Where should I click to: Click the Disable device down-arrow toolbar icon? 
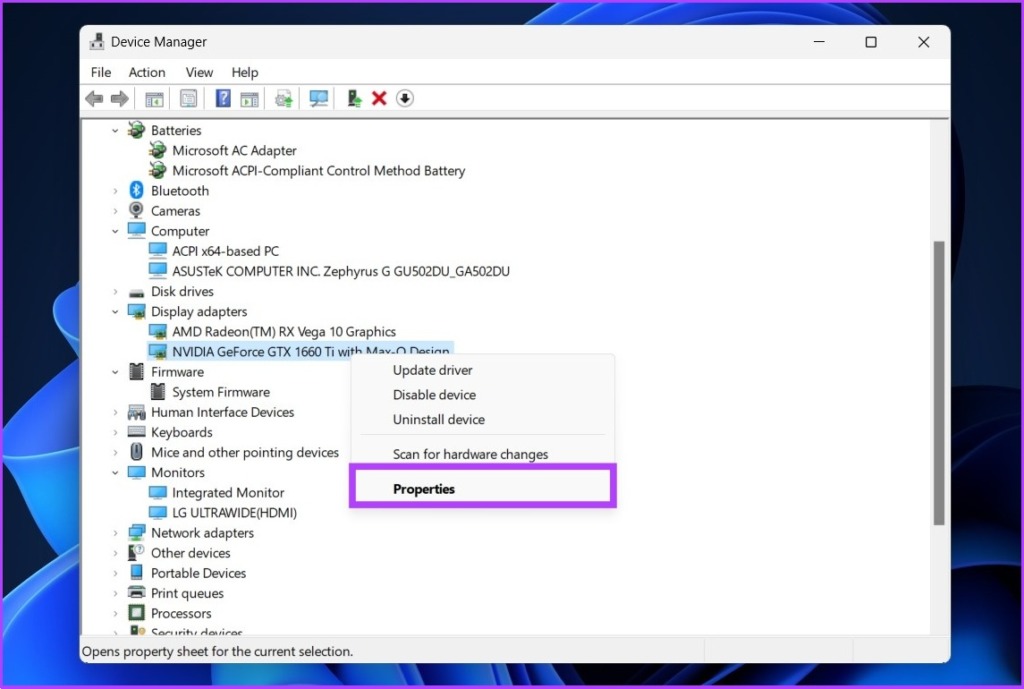pos(405,99)
